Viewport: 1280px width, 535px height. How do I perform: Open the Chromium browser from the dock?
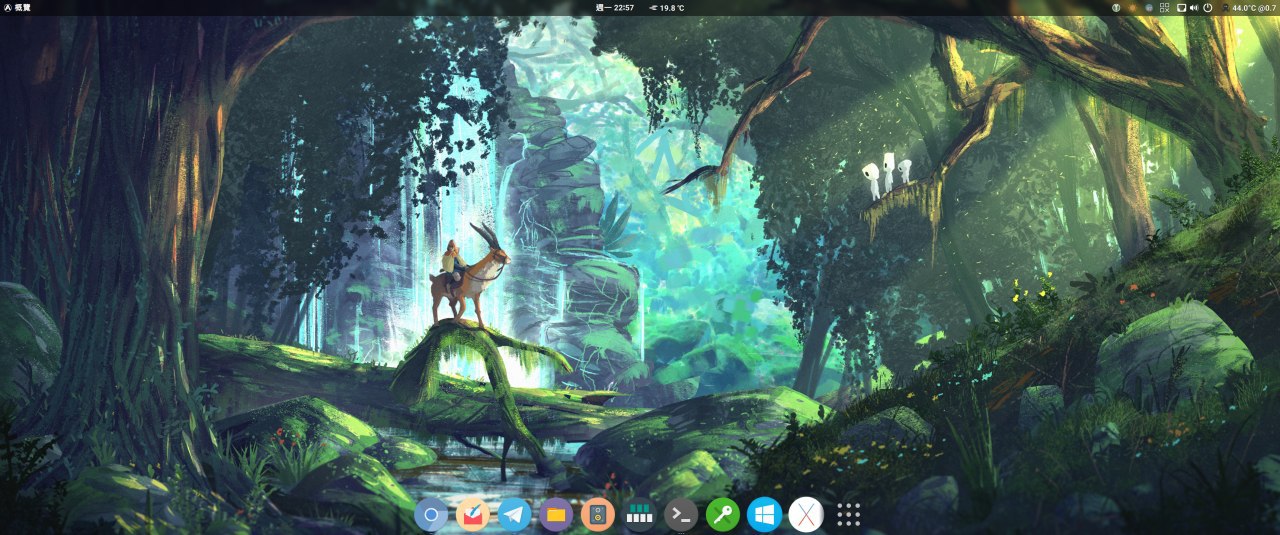coord(431,515)
